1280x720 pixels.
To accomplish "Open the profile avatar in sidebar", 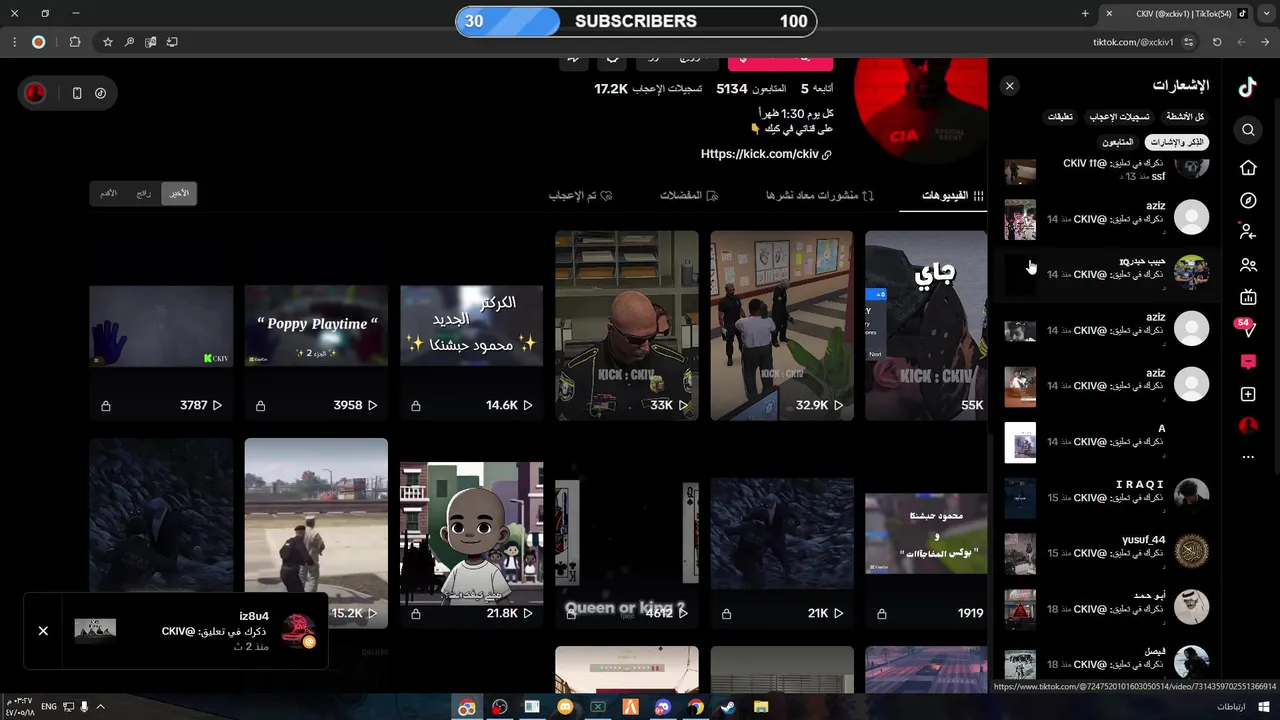I will (x=1248, y=426).
